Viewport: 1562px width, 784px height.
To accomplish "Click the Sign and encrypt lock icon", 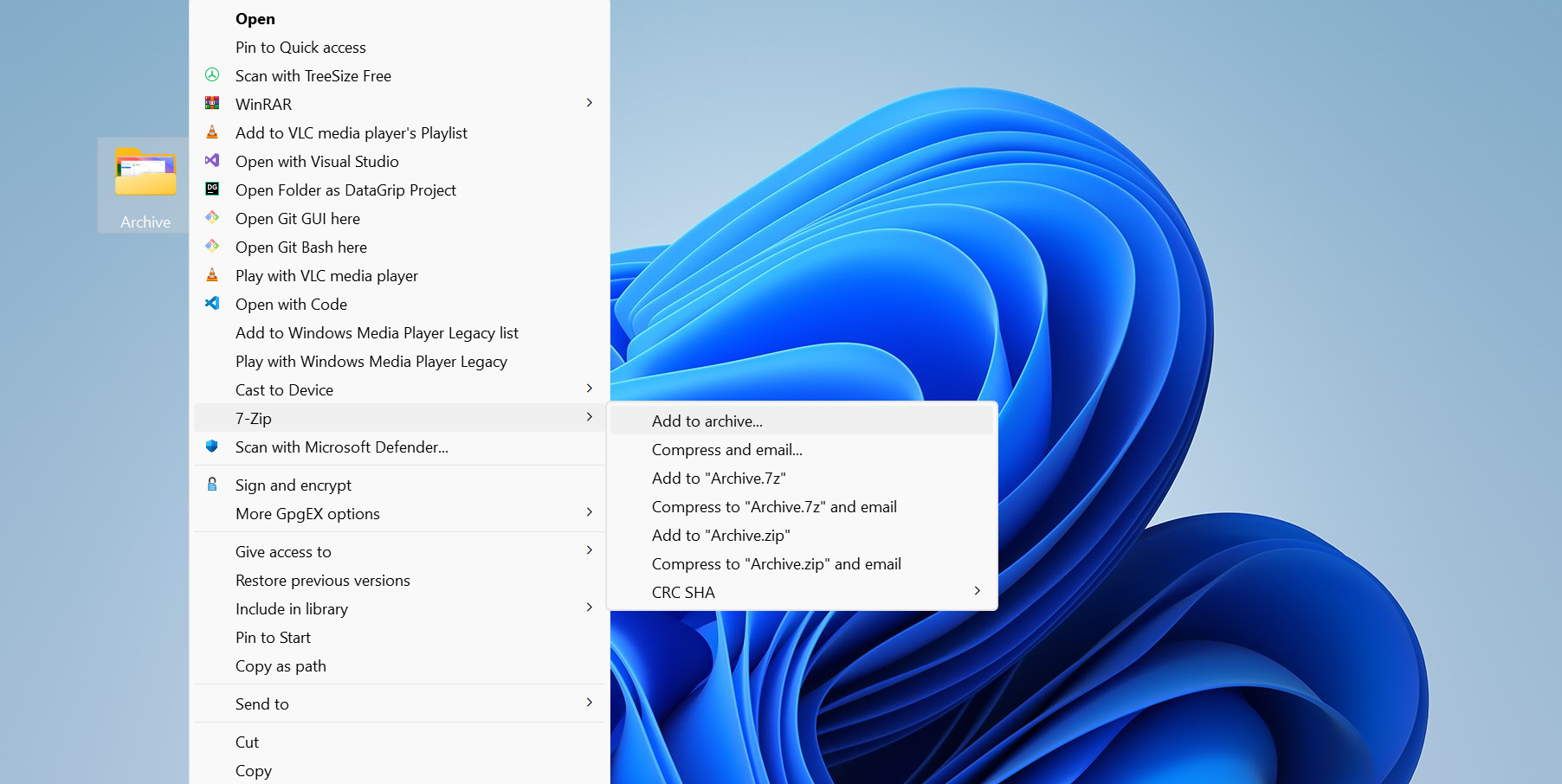I will pos(212,485).
